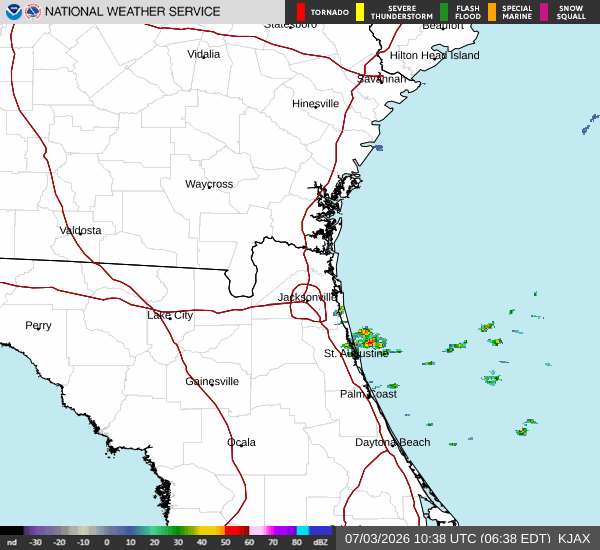
Task: Click the green Flash Flood legend swatch
Action: (x=444, y=12)
